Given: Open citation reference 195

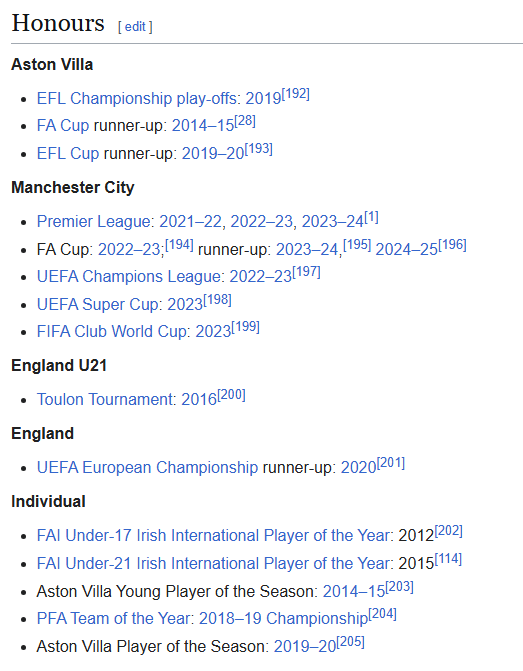Looking at the screenshot, I should pos(357,245).
